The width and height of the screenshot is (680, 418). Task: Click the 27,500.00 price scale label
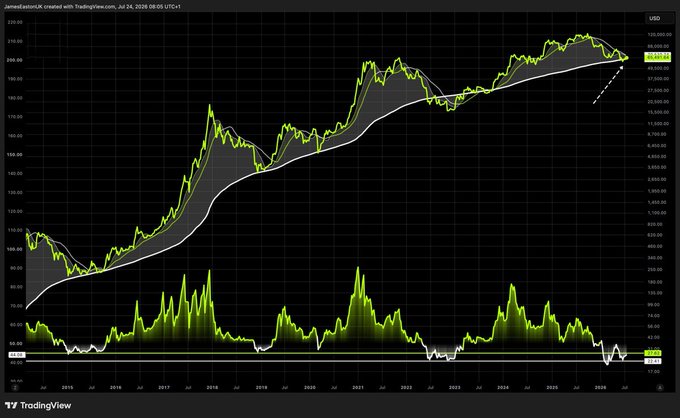click(659, 90)
